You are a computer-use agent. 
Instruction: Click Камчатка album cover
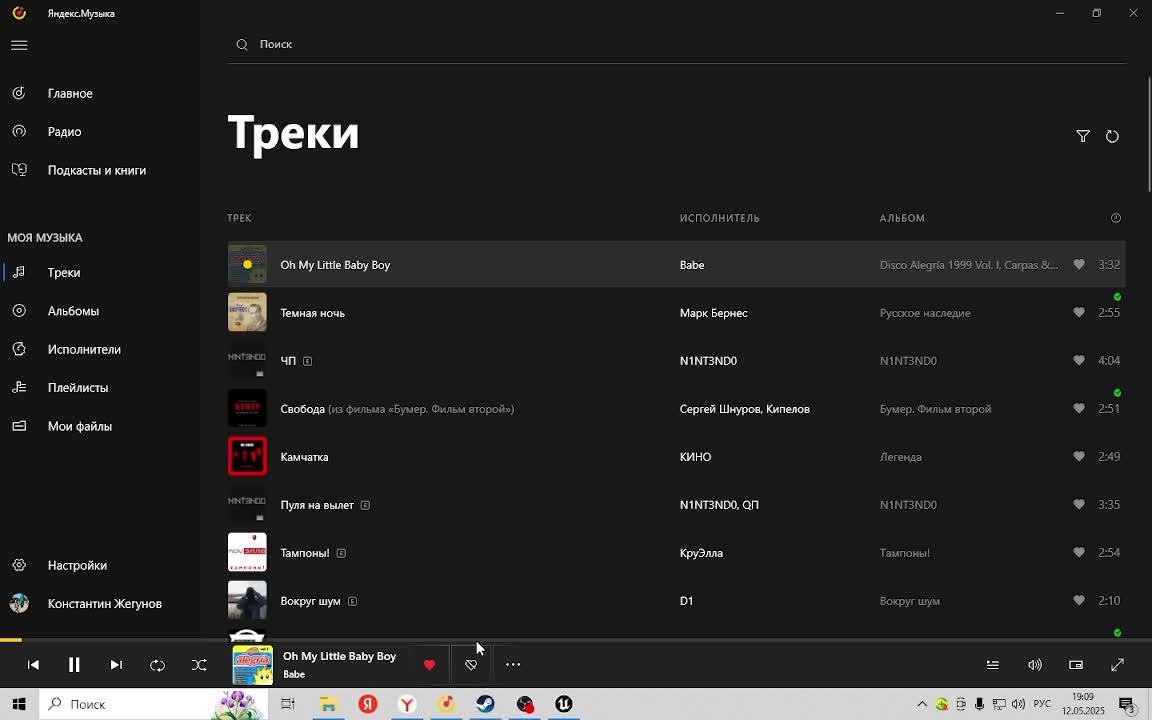tap(247, 456)
